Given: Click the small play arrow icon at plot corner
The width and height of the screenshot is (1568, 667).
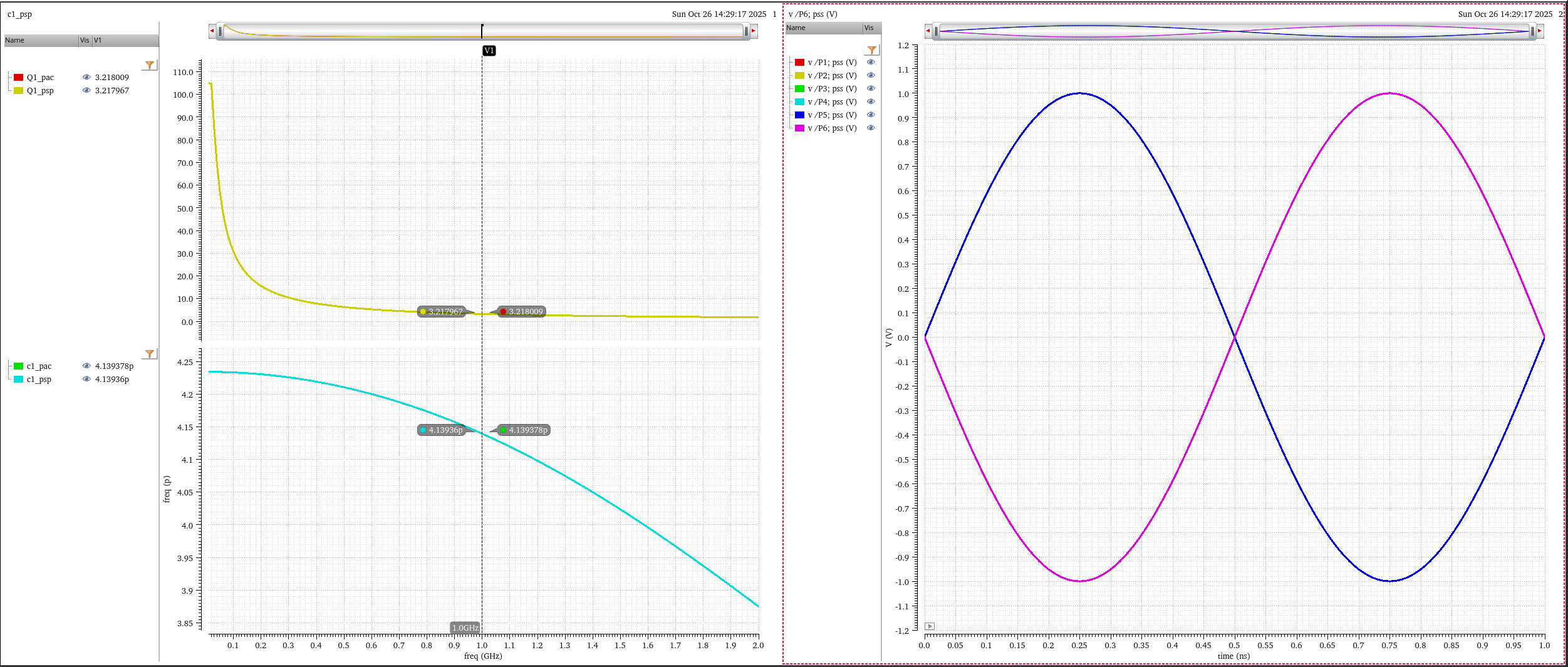Looking at the screenshot, I should point(930,626).
